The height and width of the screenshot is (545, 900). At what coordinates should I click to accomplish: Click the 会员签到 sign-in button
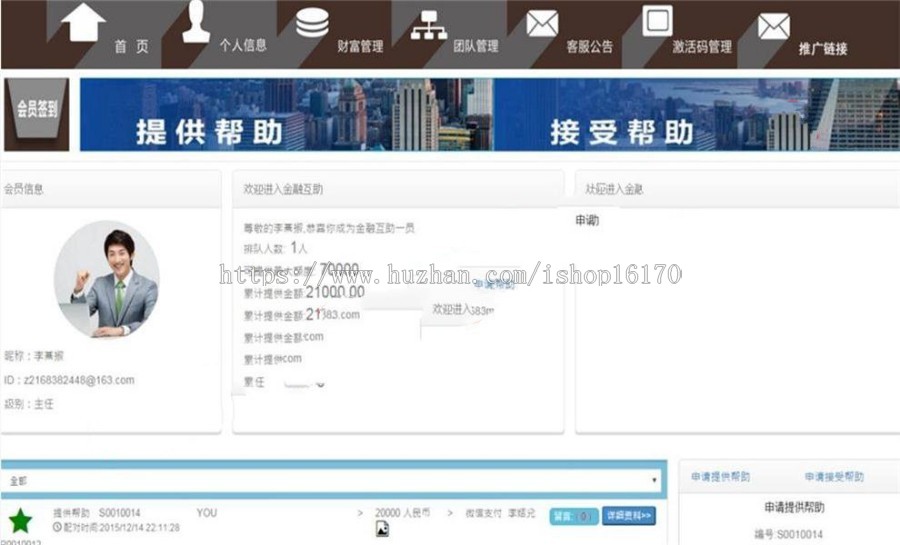click(x=37, y=114)
